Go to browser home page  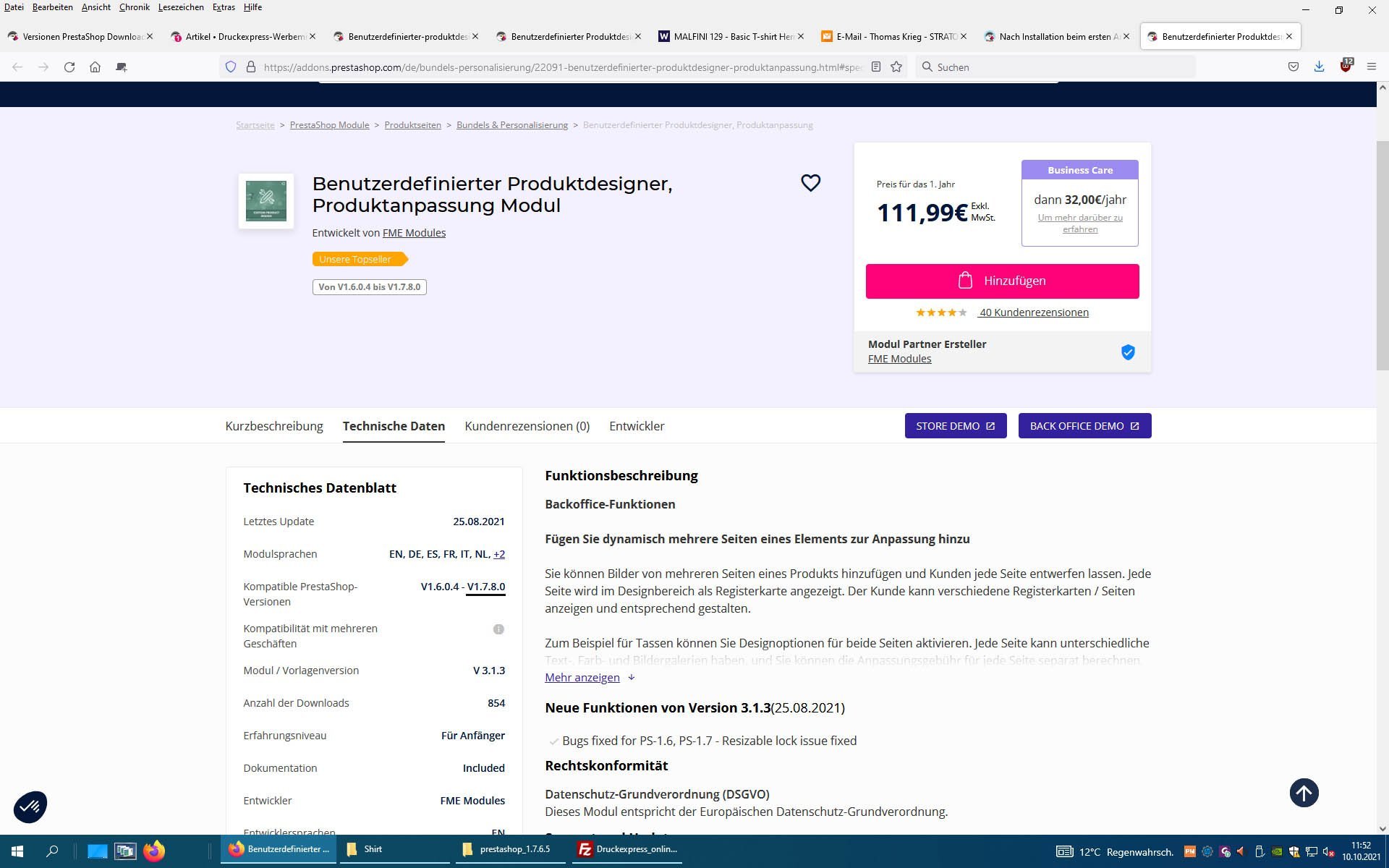95,67
